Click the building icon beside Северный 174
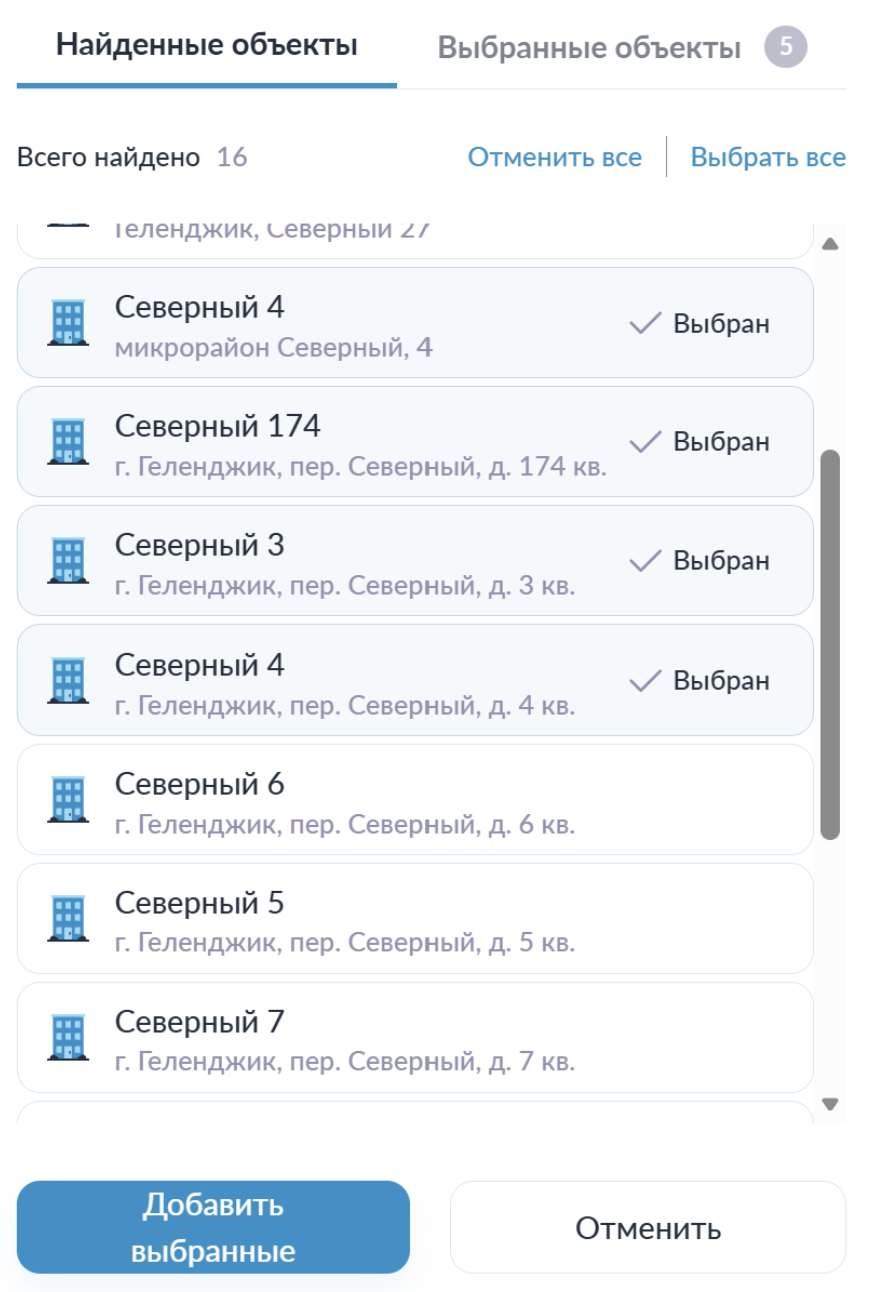This screenshot has width=872, height=1292. pyautogui.click(x=68, y=442)
